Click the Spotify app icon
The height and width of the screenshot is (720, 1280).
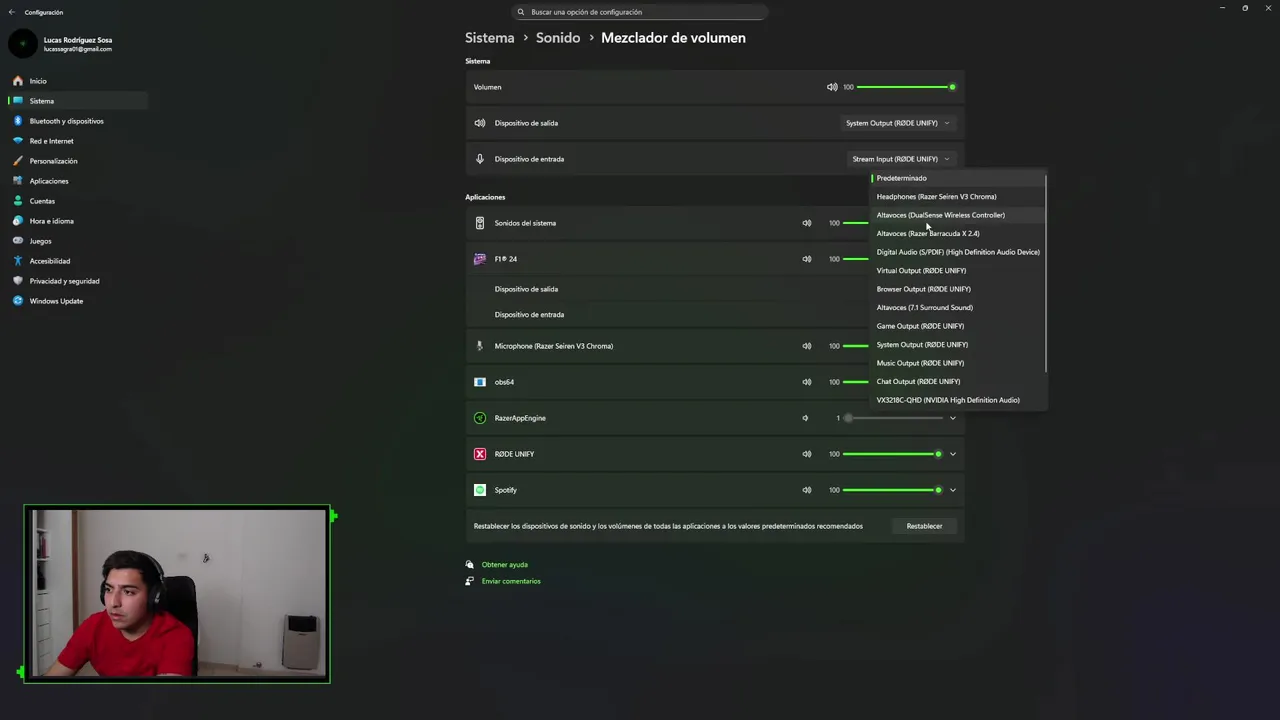point(480,490)
